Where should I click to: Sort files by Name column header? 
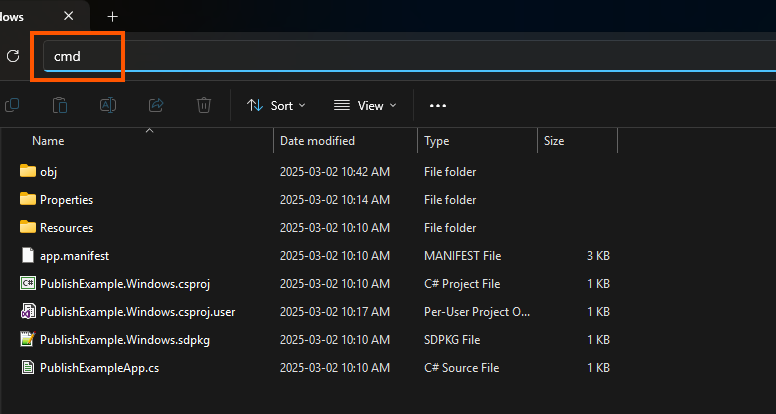[48, 141]
